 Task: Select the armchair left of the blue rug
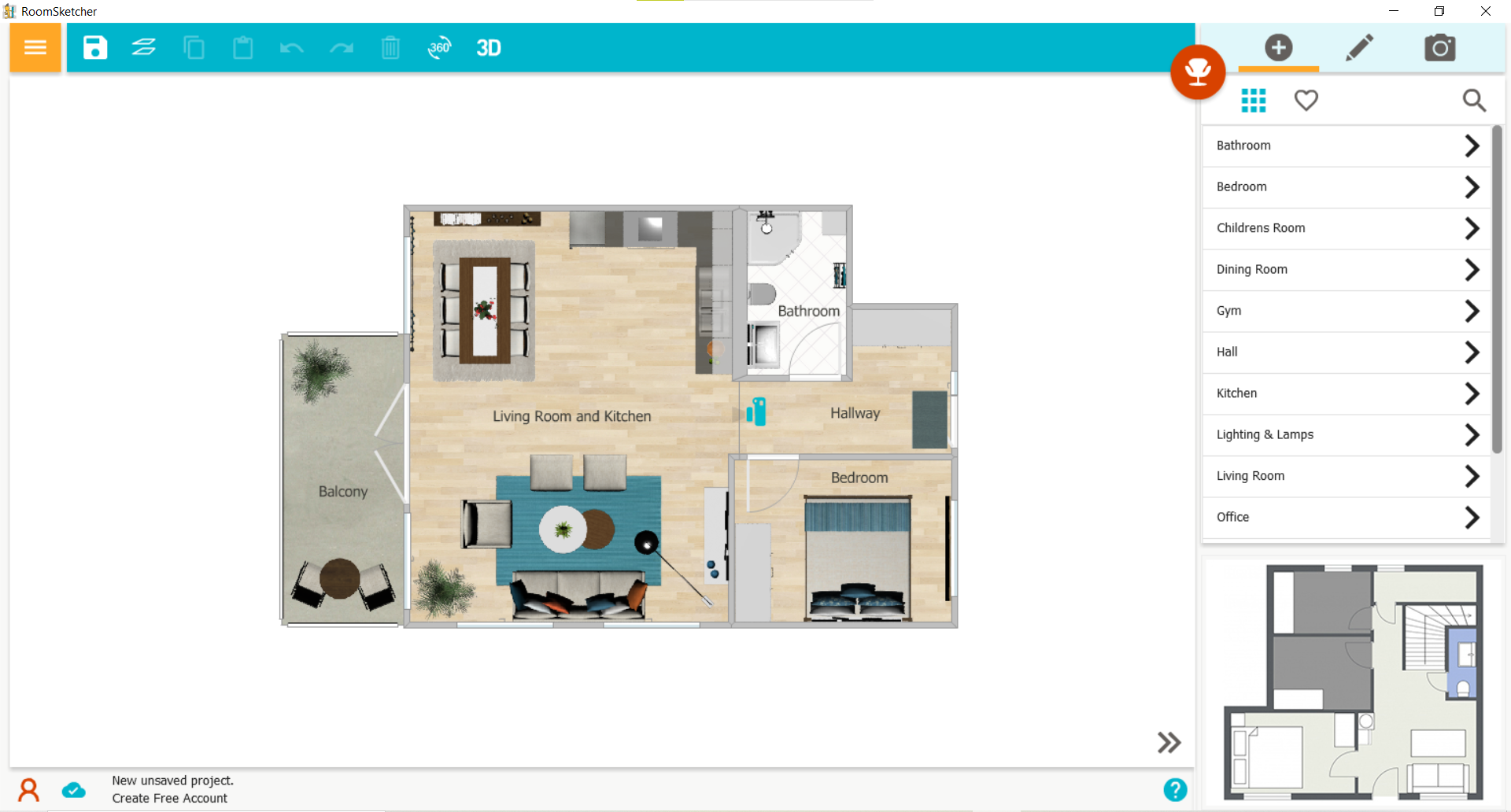[486, 523]
